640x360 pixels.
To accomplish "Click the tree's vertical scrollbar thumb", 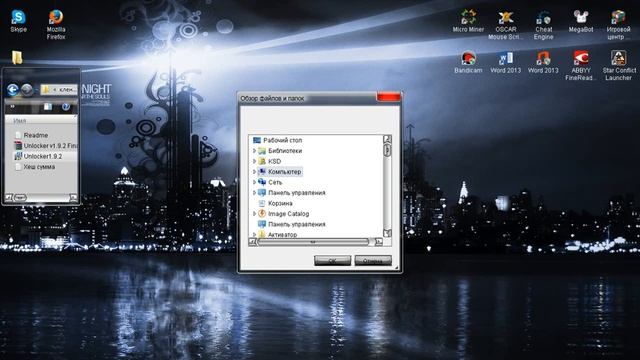I will coord(387,150).
